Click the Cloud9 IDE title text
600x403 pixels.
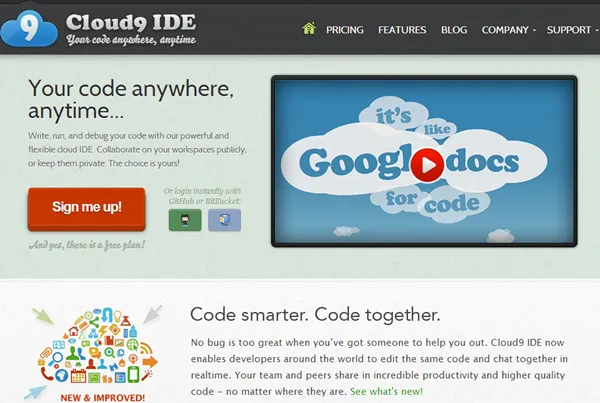(x=131, y=22)
